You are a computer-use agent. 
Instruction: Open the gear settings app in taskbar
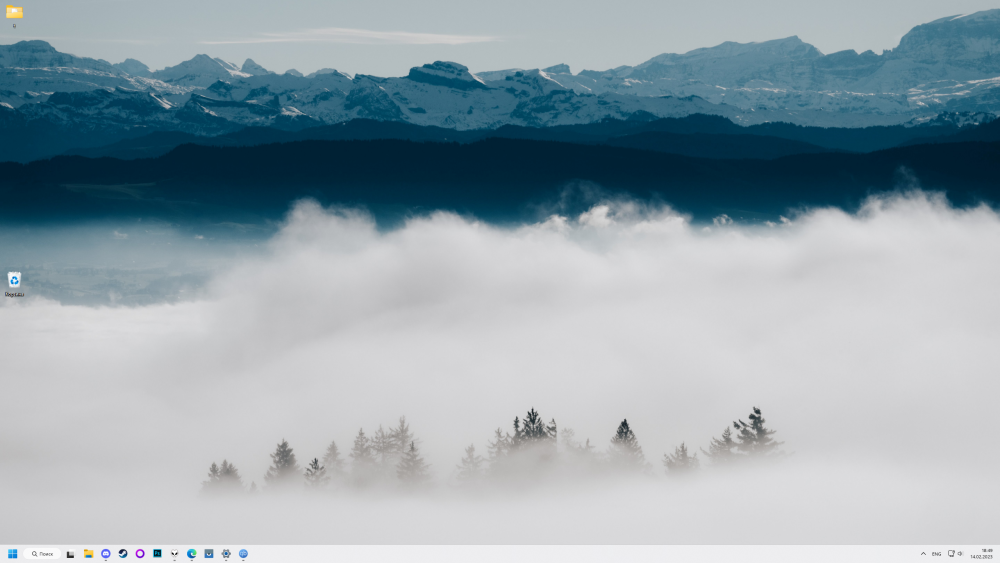226,553
